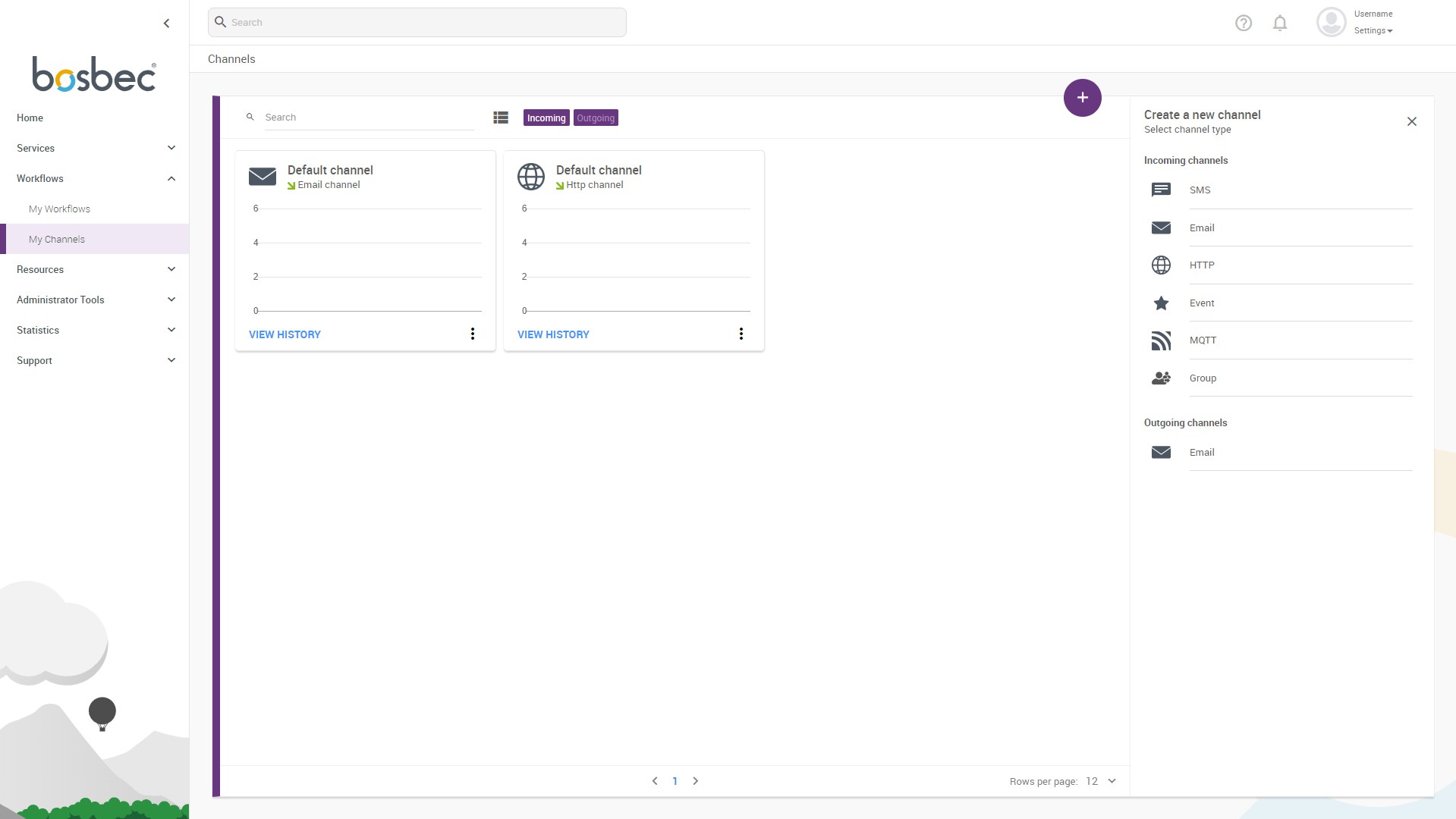
Task: Select the HTTP globe icon
Action: click(x=1161, y=265)
